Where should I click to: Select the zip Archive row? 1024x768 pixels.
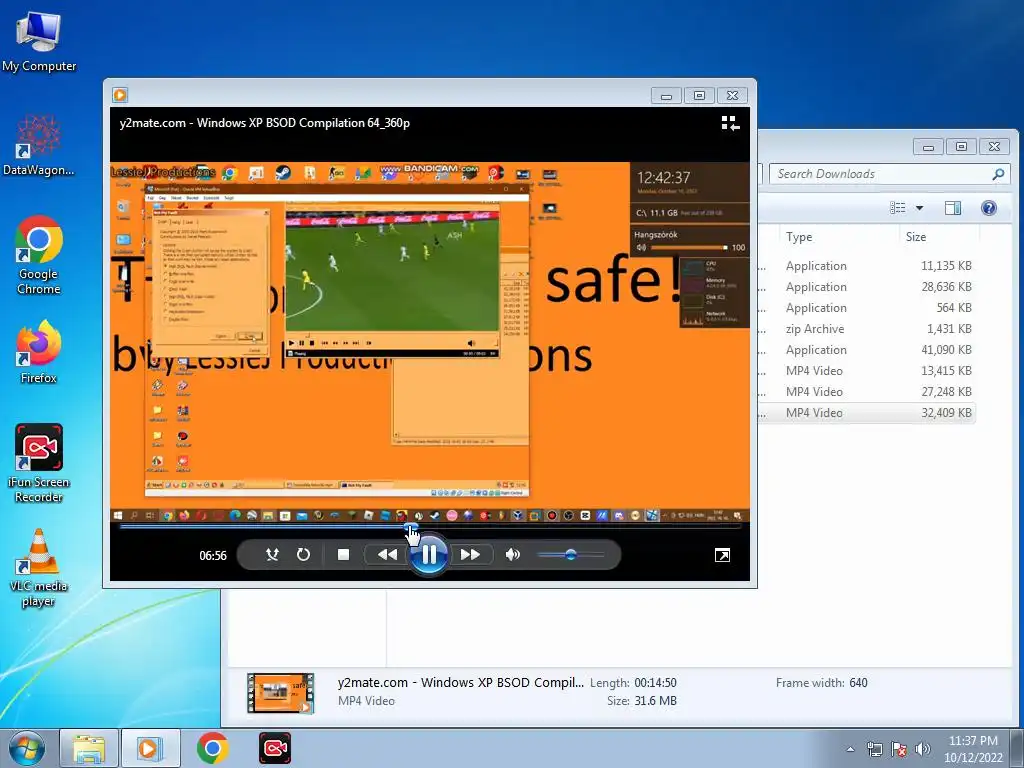click(x=867, y=329)
